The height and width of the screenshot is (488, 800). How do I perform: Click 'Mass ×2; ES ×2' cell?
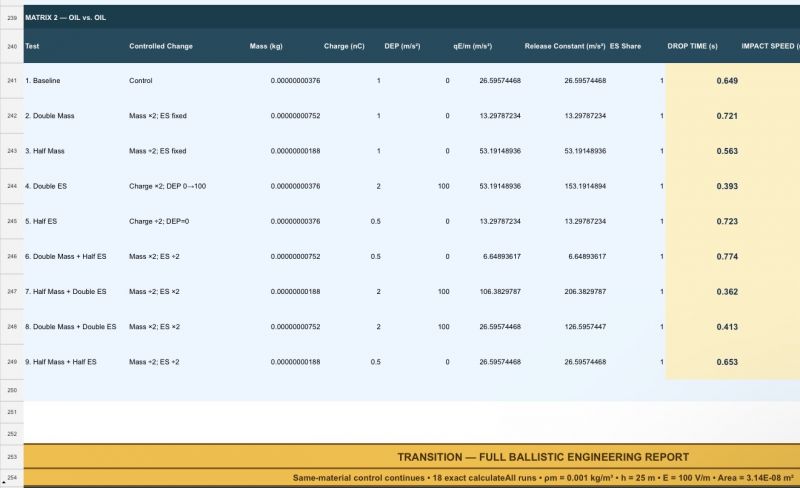(x=154, y=327)
